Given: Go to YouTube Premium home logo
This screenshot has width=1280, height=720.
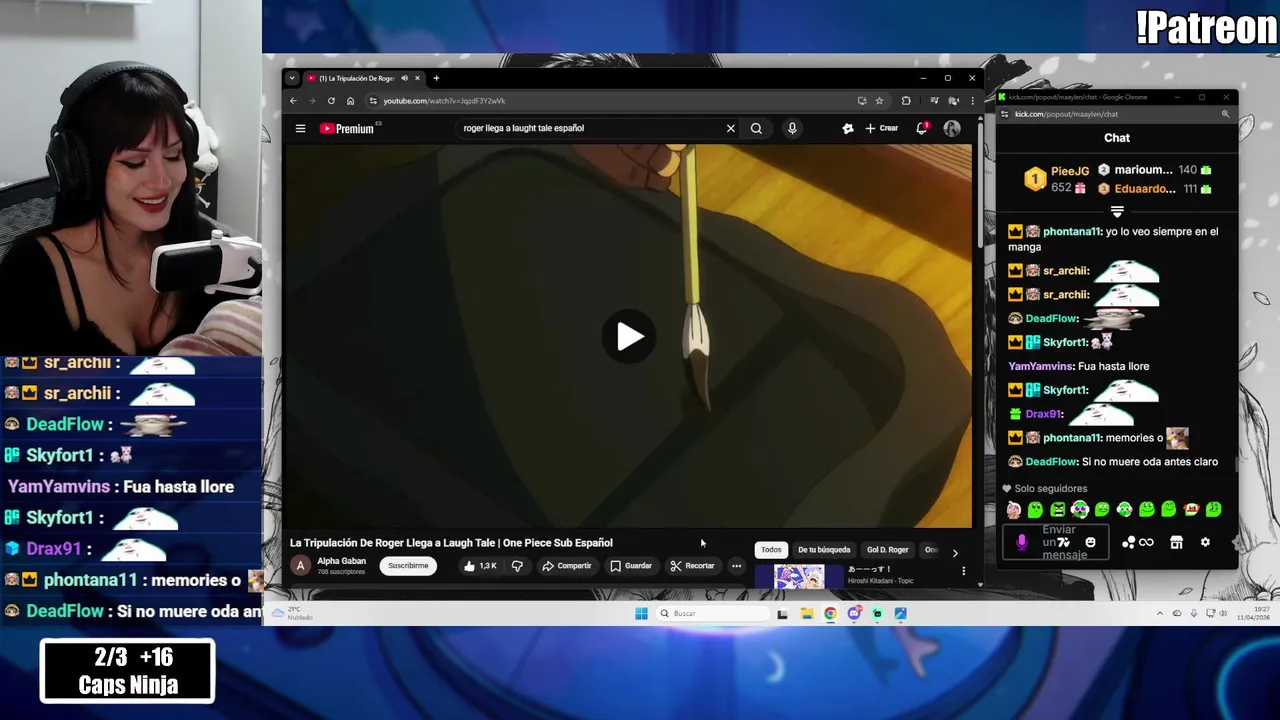Looking at the screenshot, I should point(347,128).
